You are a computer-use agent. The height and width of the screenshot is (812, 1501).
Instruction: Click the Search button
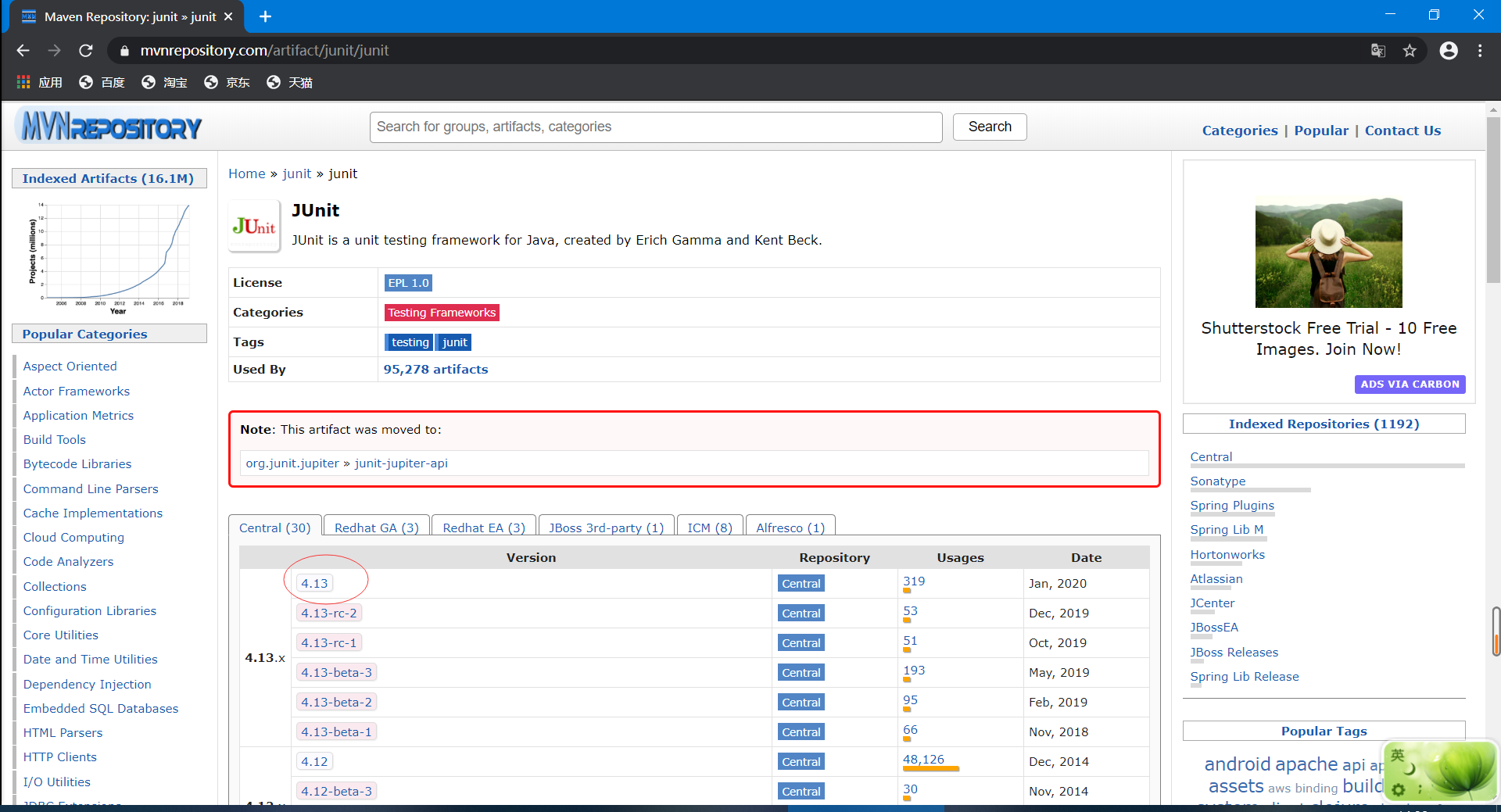[990, 127]
